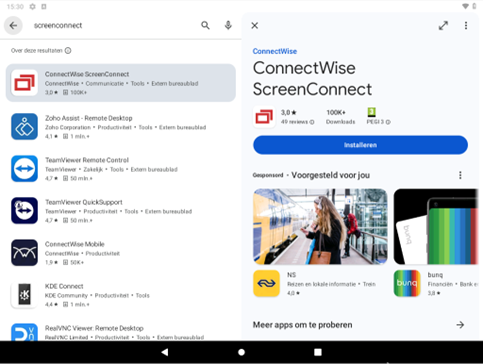Select the ConnectWise ScreenConnect app icon in results

[24, 83]
